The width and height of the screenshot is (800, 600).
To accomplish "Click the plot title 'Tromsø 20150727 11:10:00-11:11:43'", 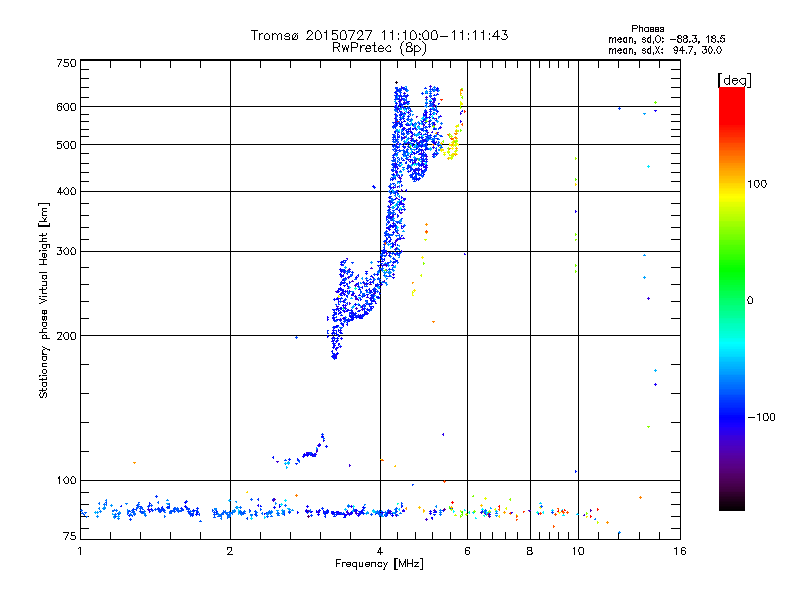I will (379, 35).
